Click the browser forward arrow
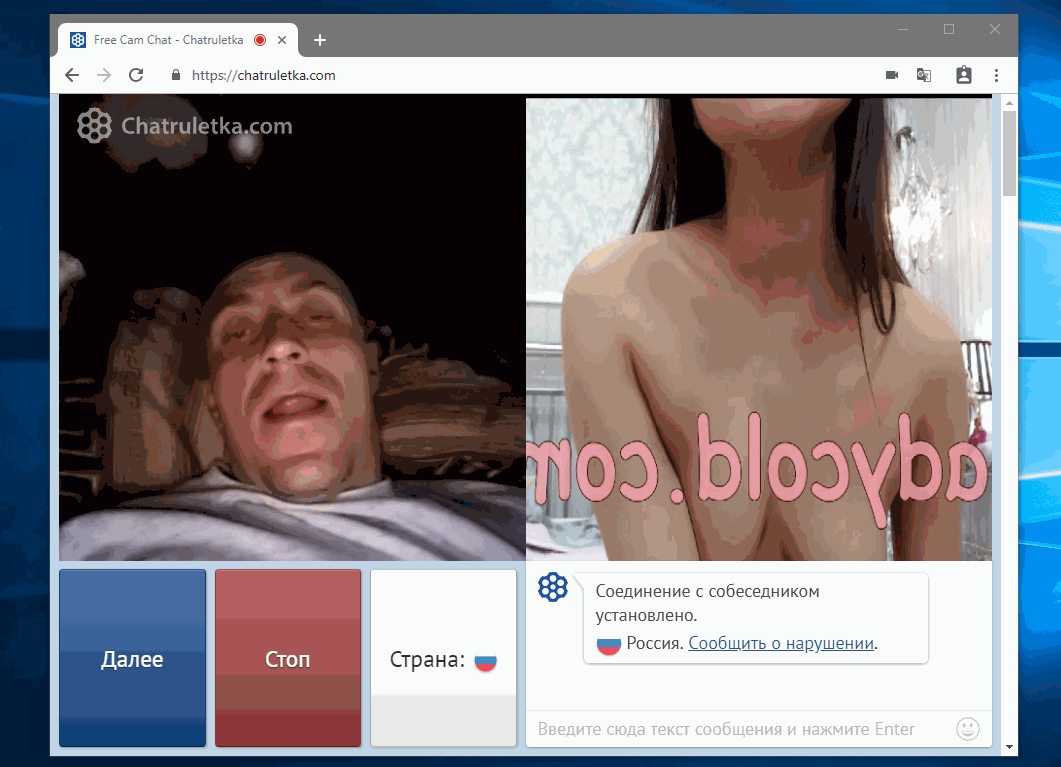Viewport: 1061px width, 767px height. (104, 75)
